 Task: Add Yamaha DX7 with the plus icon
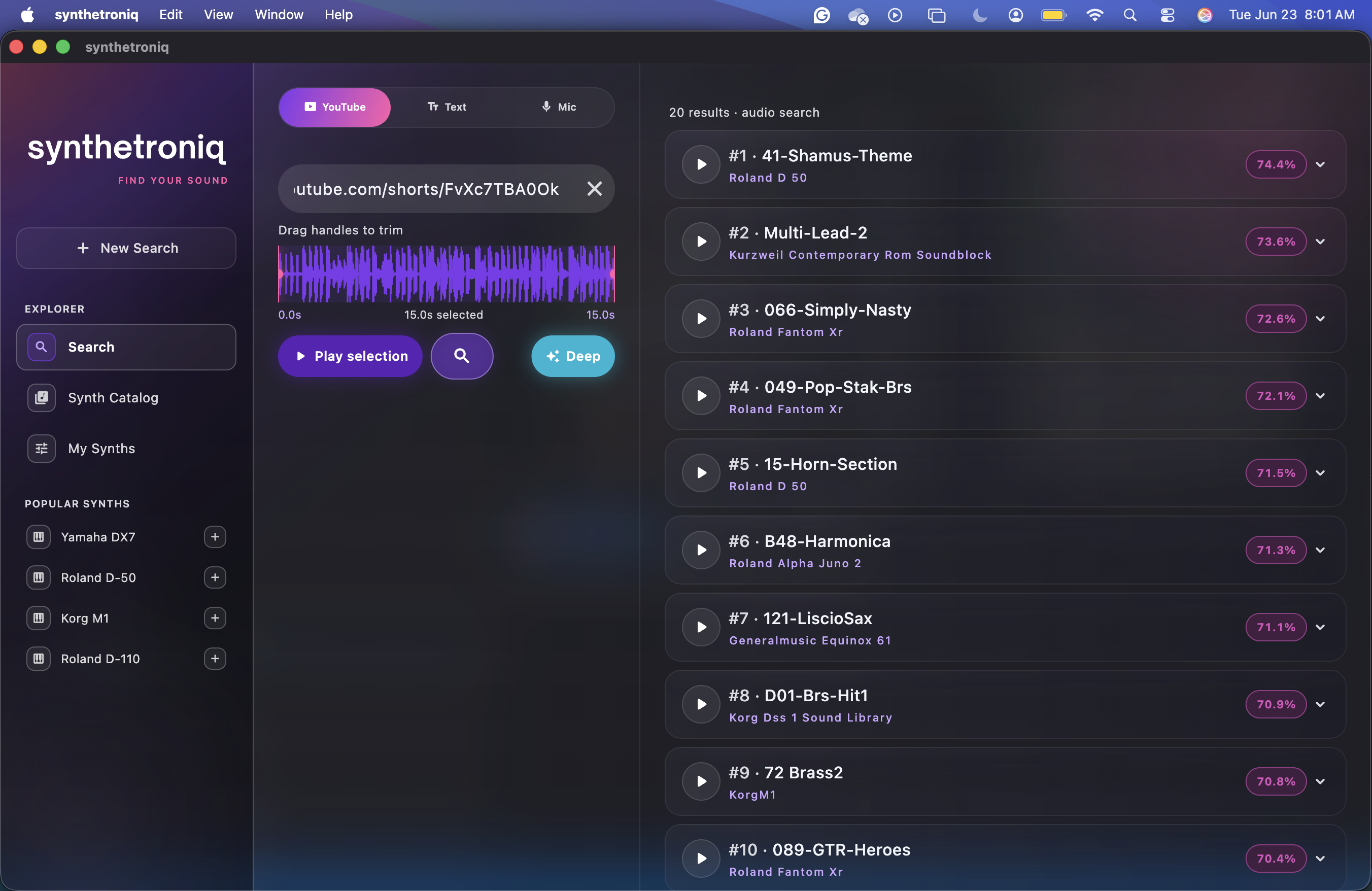tap(215, 537)
